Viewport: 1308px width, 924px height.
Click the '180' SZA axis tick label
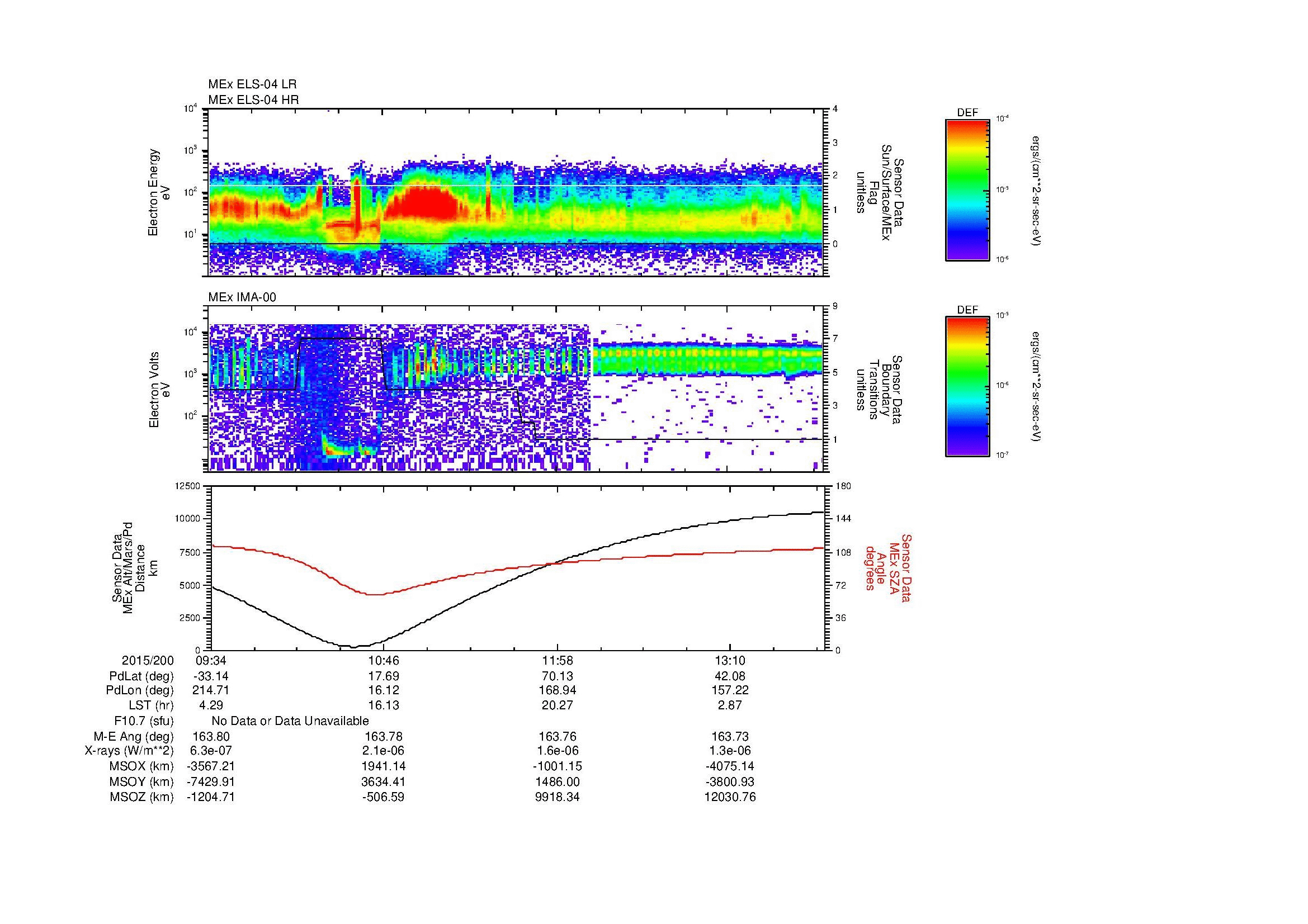tap(843, 486)
